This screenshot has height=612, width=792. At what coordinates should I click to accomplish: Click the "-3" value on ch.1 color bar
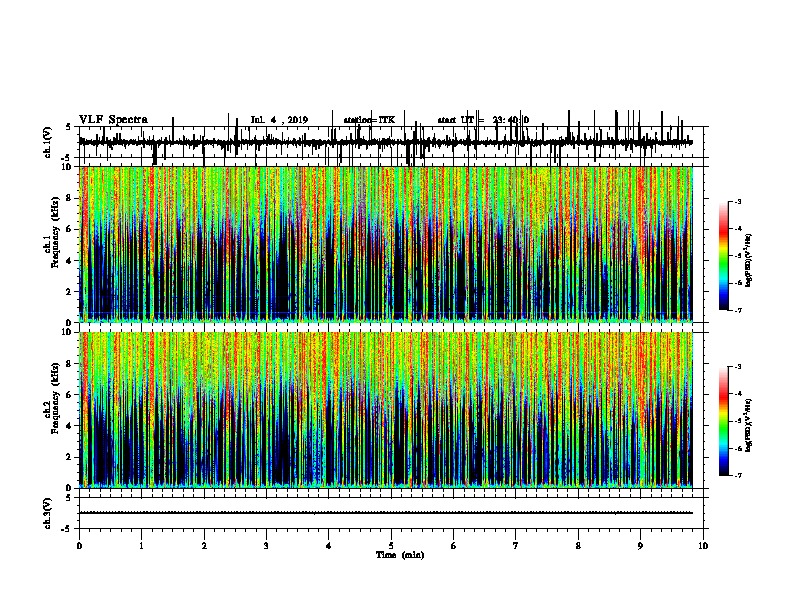coord(738,201)
